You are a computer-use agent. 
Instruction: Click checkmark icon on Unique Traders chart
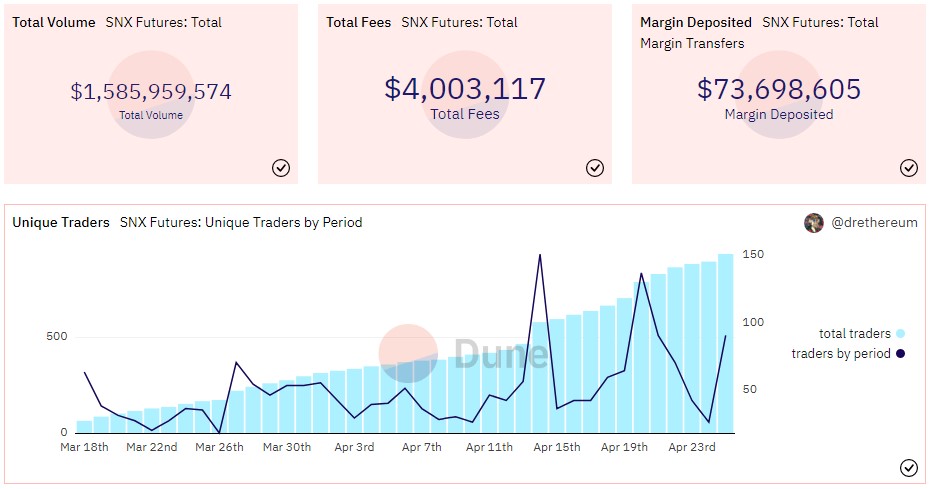coord(908,467)
